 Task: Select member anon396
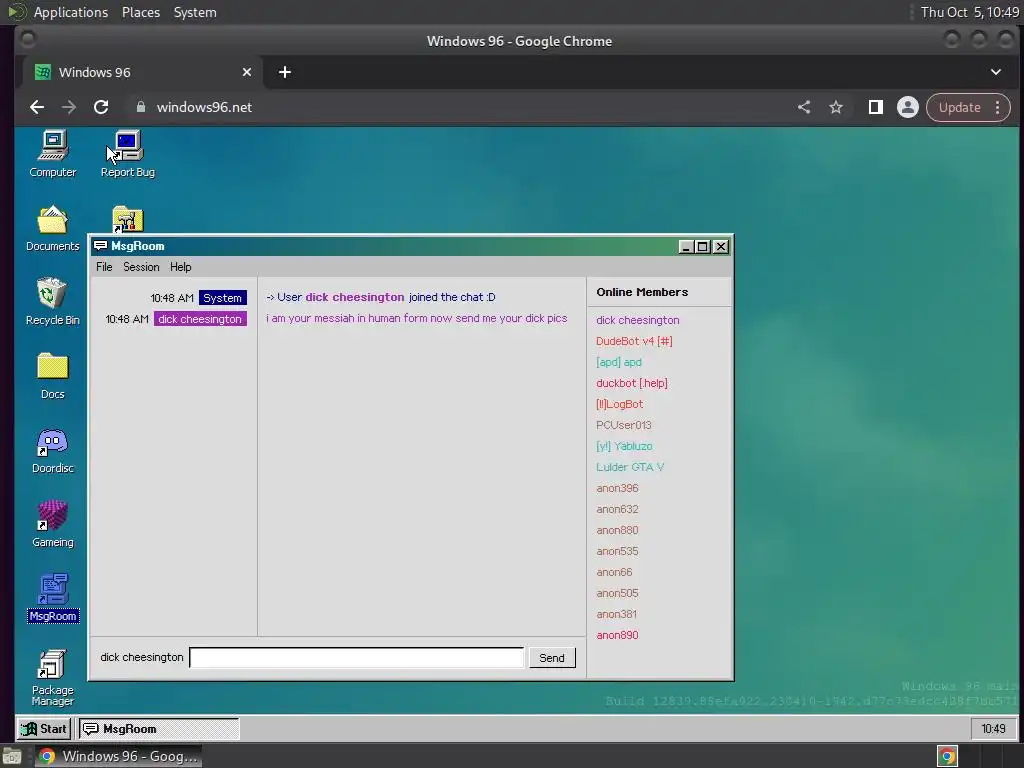point(617,488)
